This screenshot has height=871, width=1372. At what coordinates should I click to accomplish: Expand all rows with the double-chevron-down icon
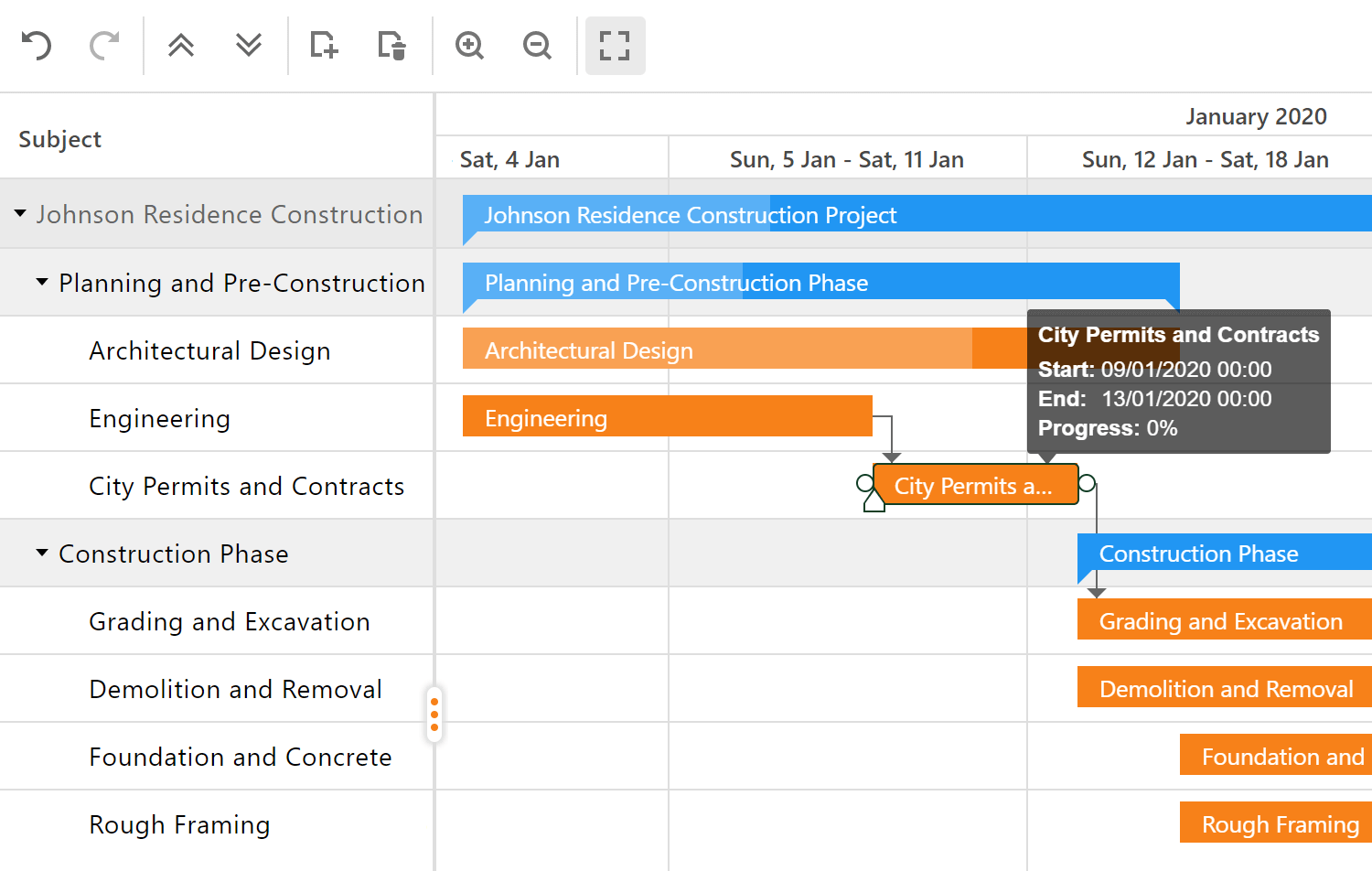point(249,46)
